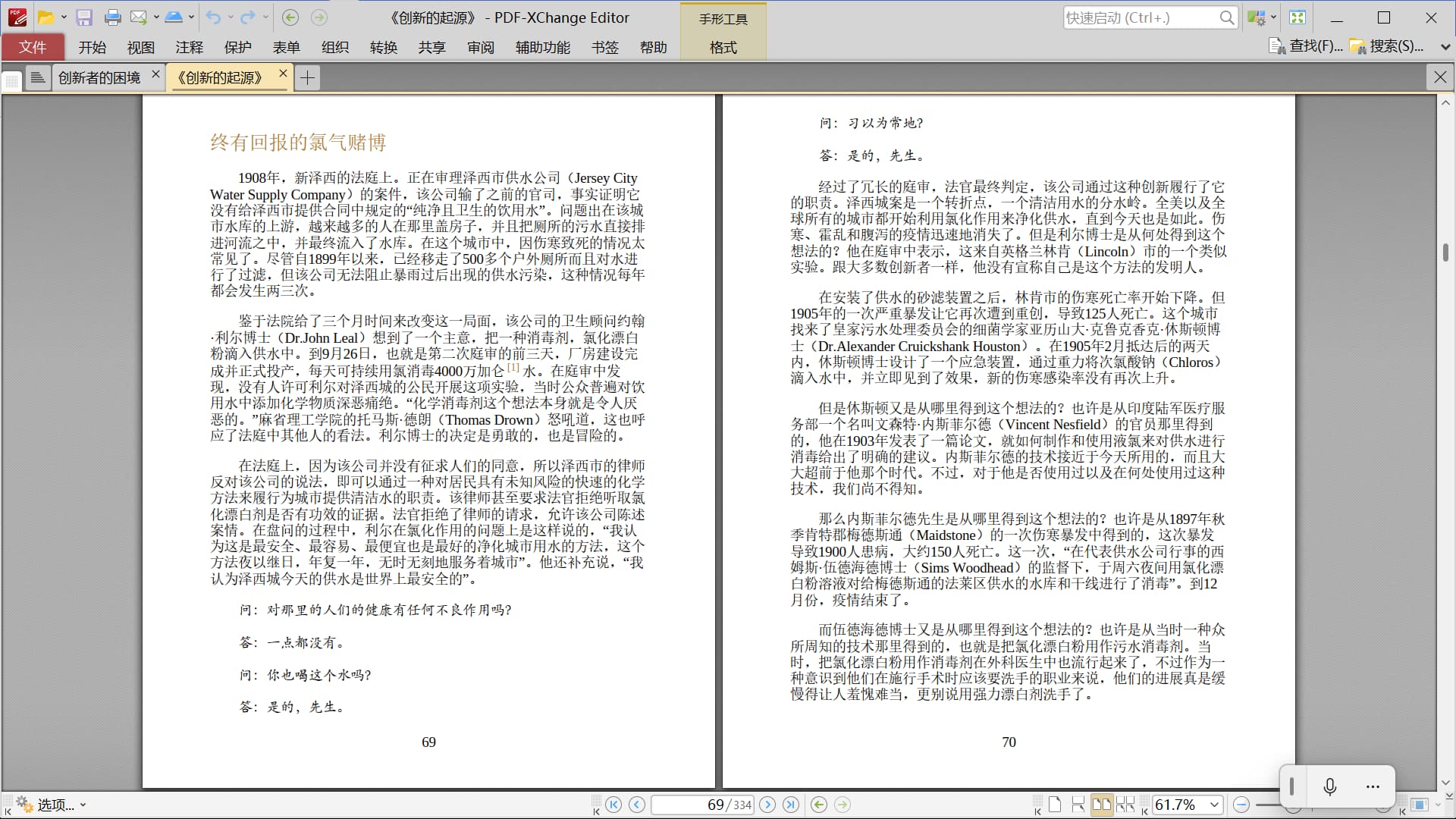1456x819 pixels.
Task: Click the 查找(F) find button
Action: [1306, 46]
